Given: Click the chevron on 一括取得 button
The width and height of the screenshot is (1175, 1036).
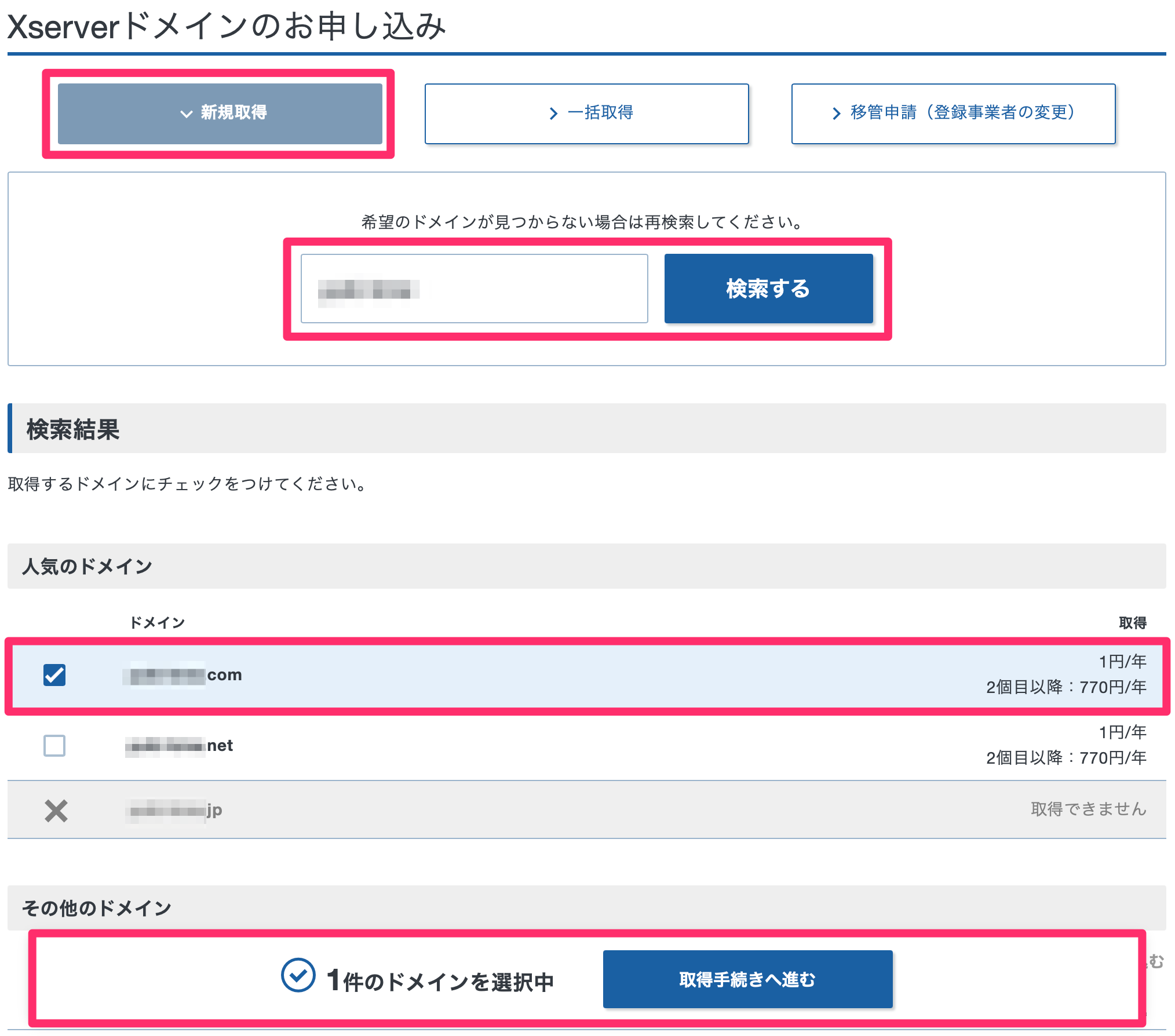Looking at the screenshot, I should click(x=553, y=114).
